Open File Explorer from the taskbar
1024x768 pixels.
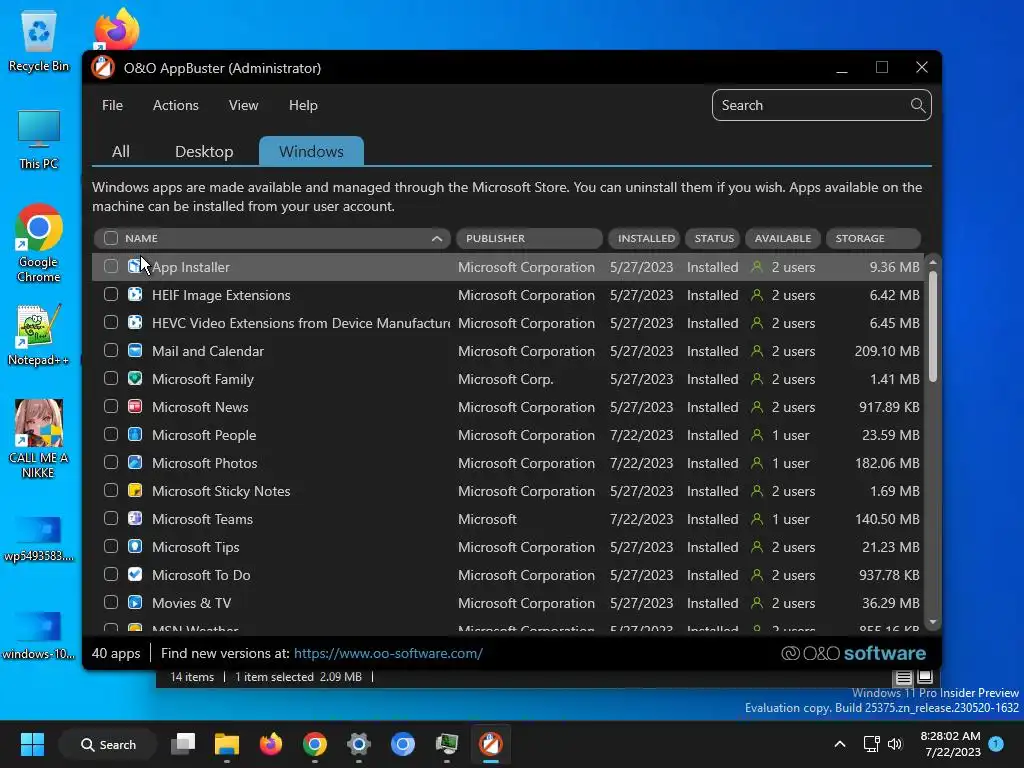click(227, 744)
